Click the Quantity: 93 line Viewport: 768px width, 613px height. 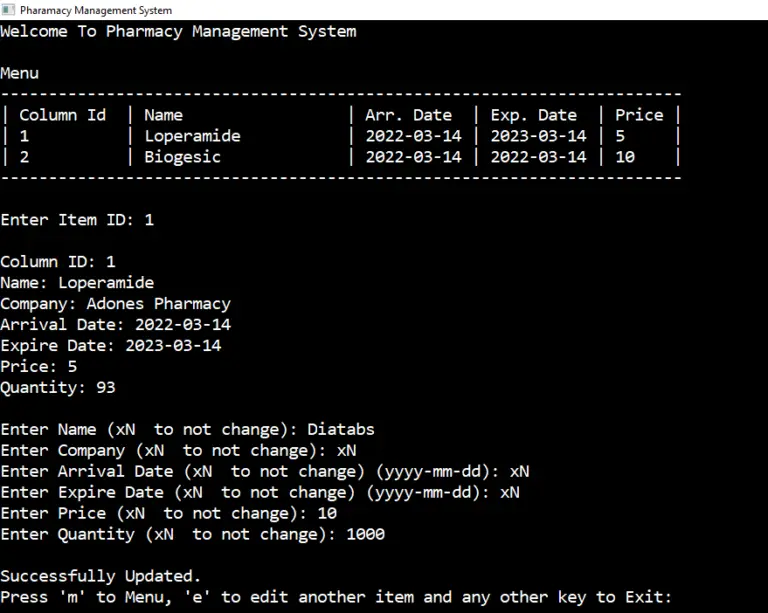point(58,388)
